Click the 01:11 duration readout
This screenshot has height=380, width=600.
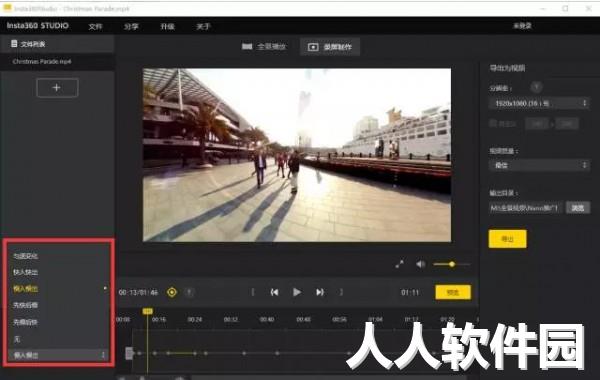[x=410, y=292]
